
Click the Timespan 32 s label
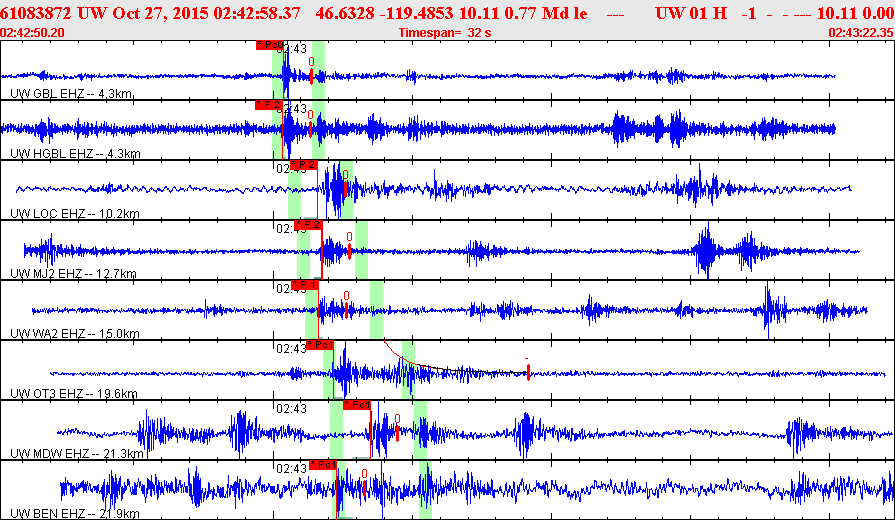(445, 33)
